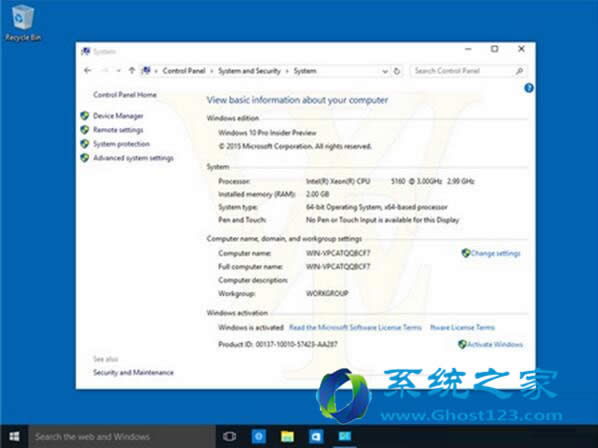Open Security and Maintenance link
The width and height of the screenshot is (598, 448).
pyautogui.click(x=133, y=373)
